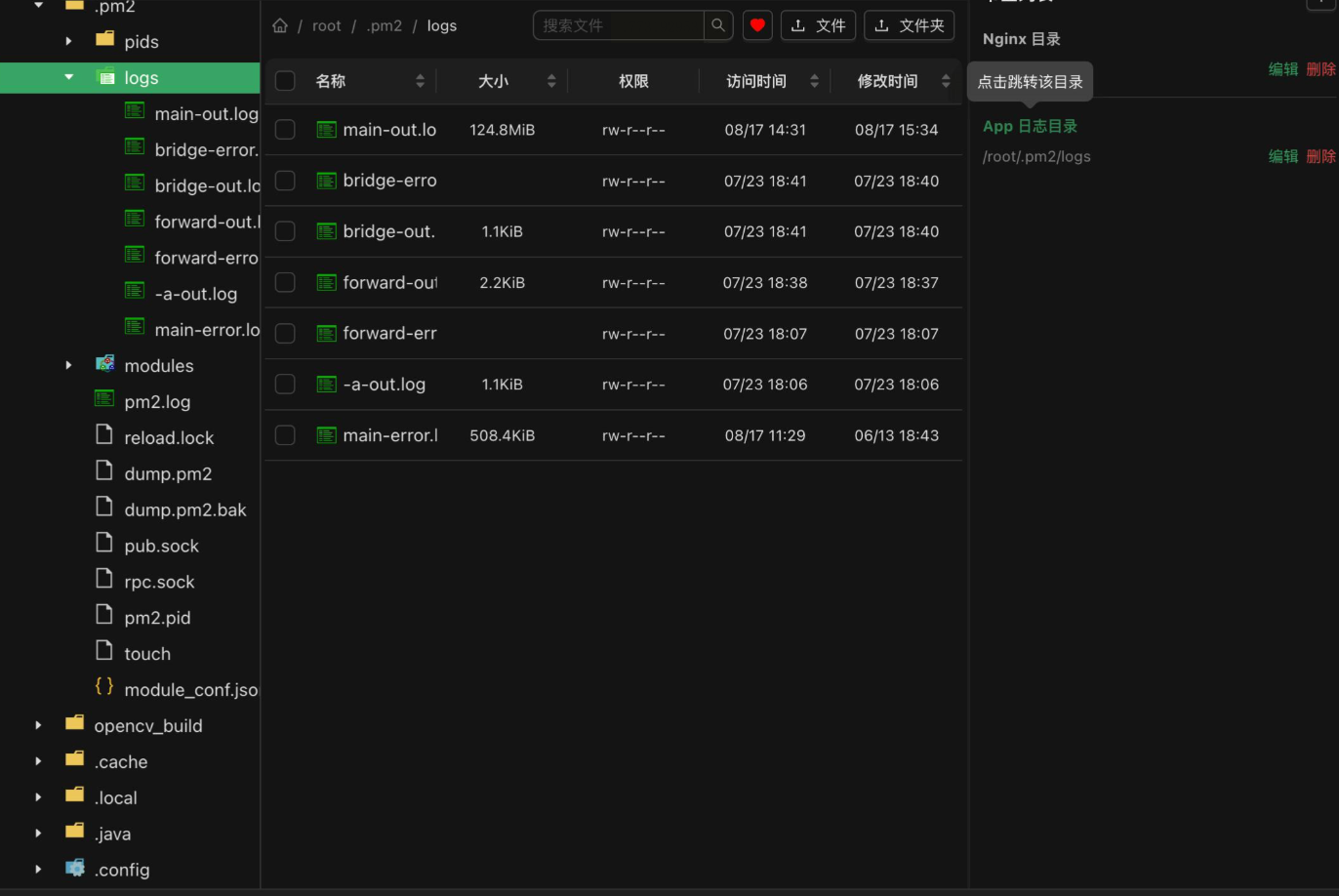Navigate to .pm2 breadcrumb segment

(384, 25)
